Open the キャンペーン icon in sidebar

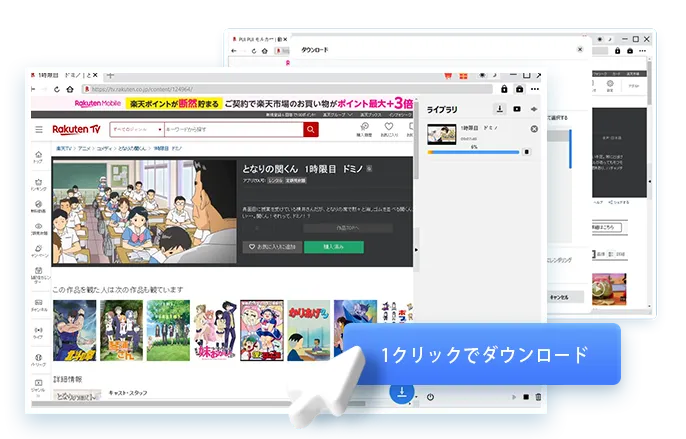pos(39,251)
